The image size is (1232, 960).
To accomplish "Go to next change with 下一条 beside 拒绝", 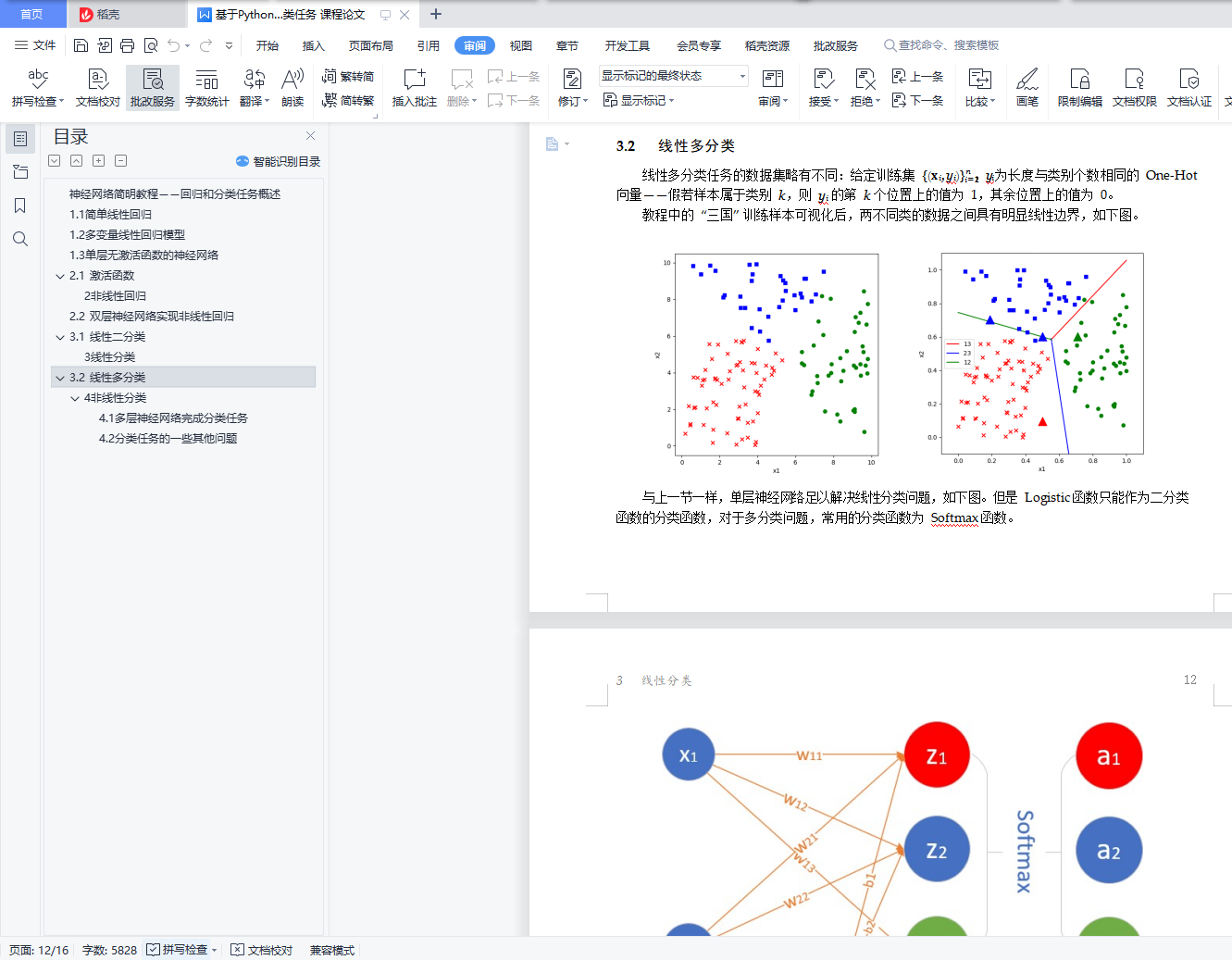I will (x=917, y=100).
